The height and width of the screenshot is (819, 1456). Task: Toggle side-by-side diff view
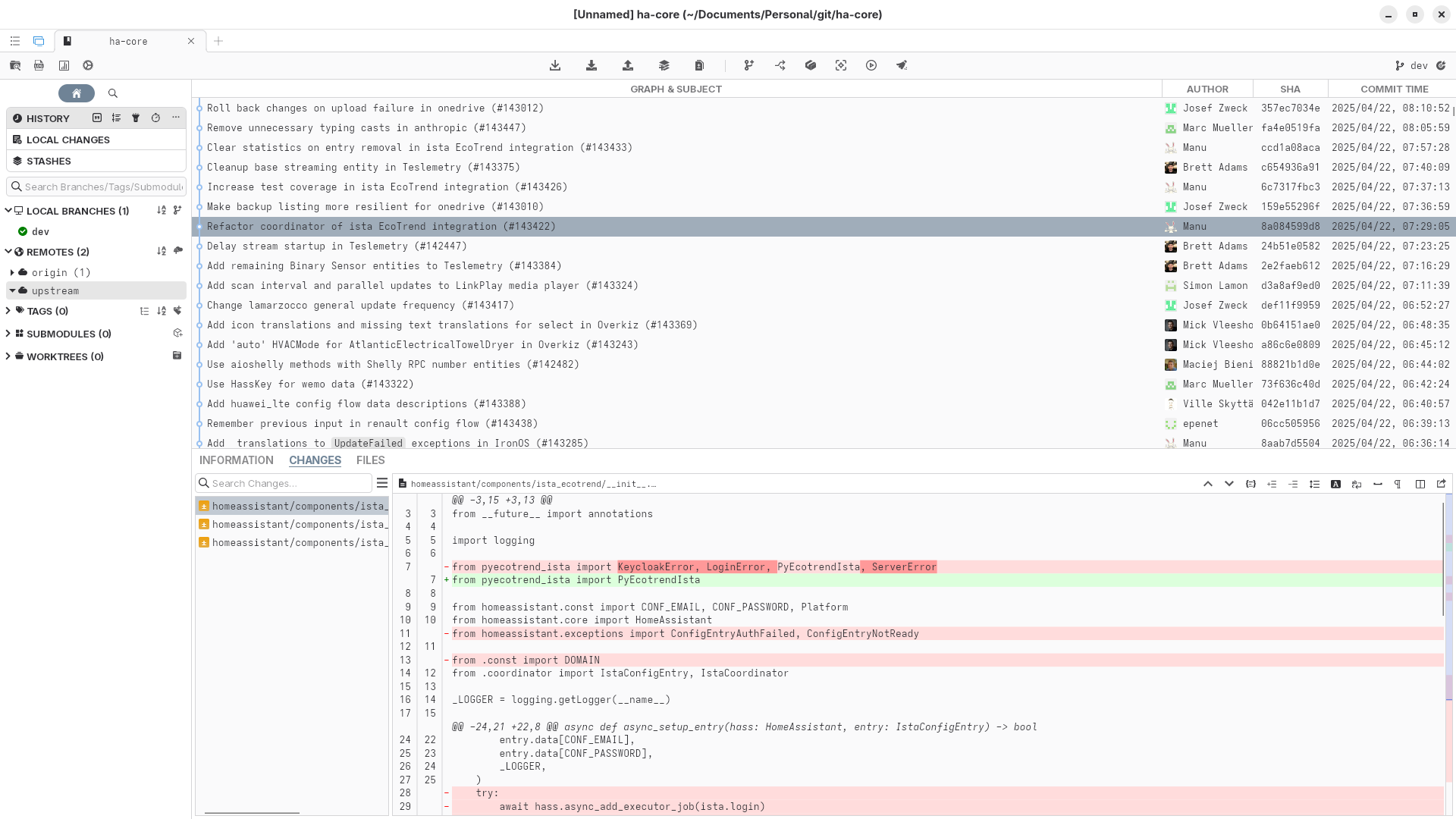tap(1420, 484)
